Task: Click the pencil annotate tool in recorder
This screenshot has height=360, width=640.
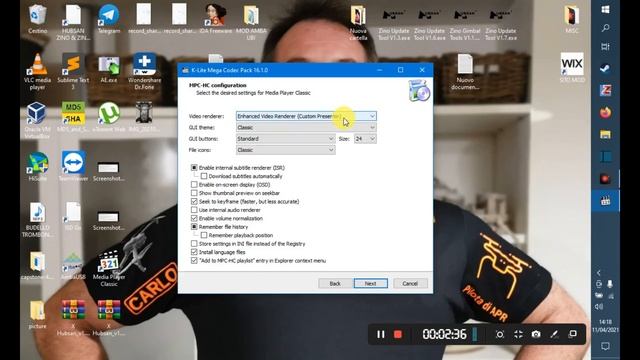Action: (x=554, y=334)
